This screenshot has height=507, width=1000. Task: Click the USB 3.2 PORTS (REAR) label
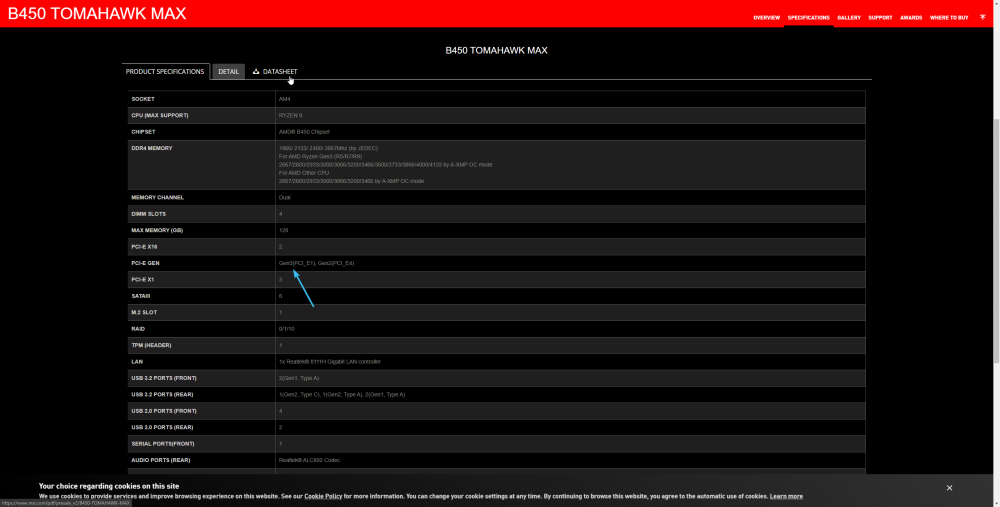click(x=162, y=395)
